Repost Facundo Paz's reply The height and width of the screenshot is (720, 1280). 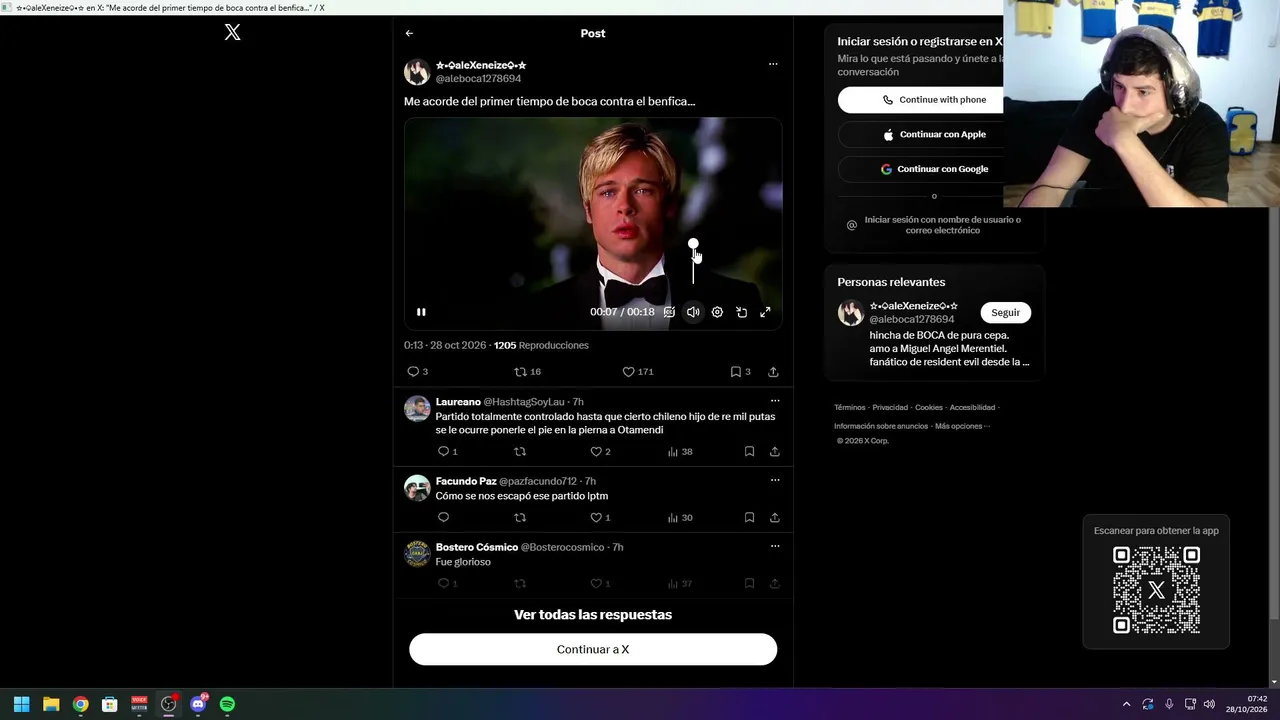point(520,517)
